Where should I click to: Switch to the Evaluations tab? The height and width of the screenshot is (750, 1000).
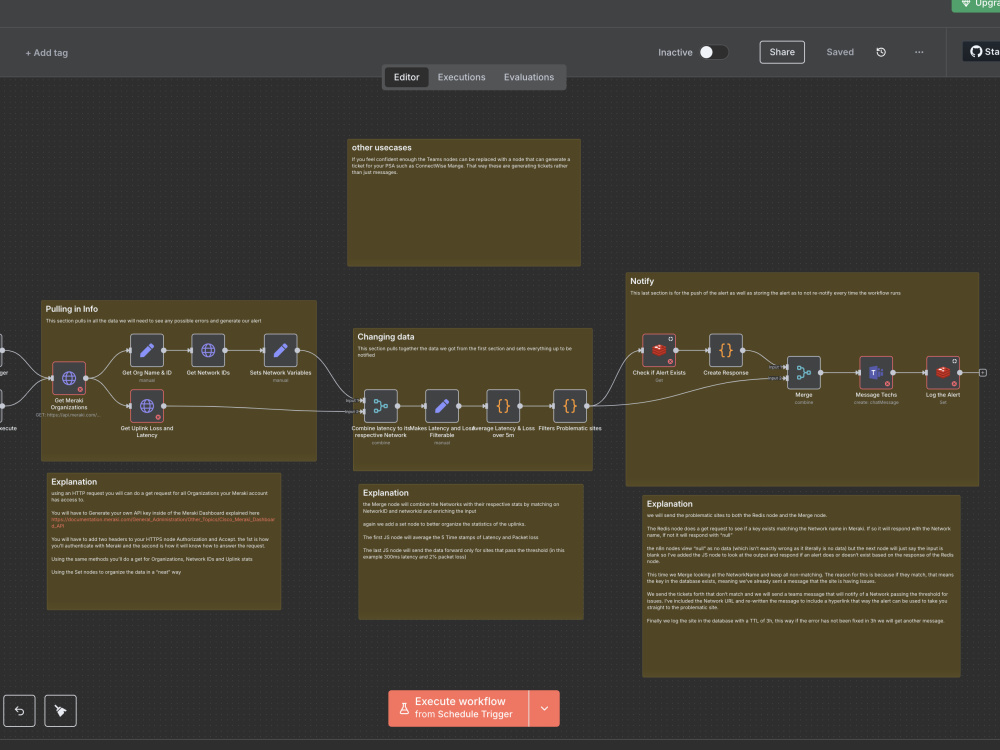click(529, 77)
